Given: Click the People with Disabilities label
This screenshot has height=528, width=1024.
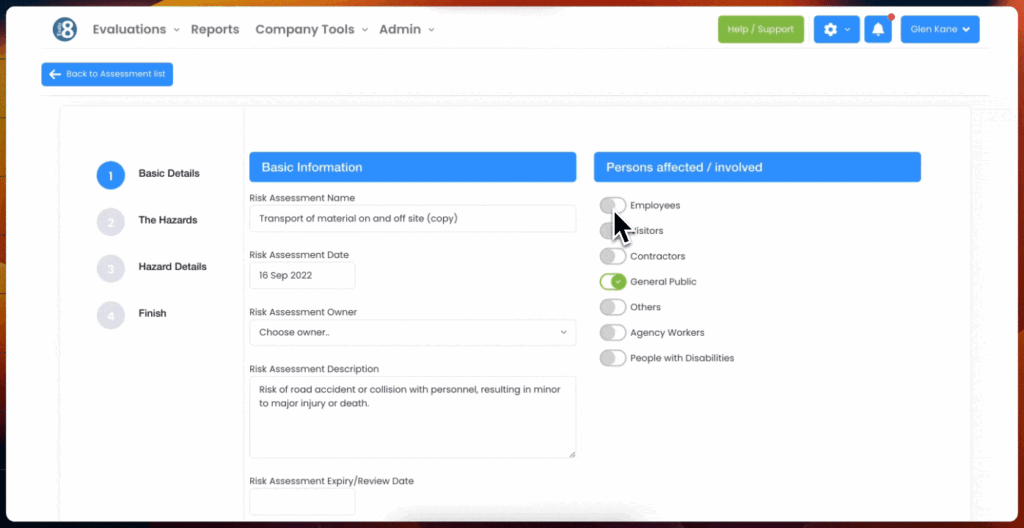Looking at the screenshot, I should pos(682,358).
